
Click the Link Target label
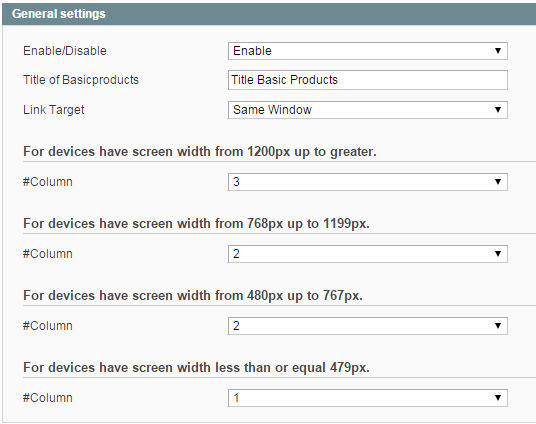point(54,110)
